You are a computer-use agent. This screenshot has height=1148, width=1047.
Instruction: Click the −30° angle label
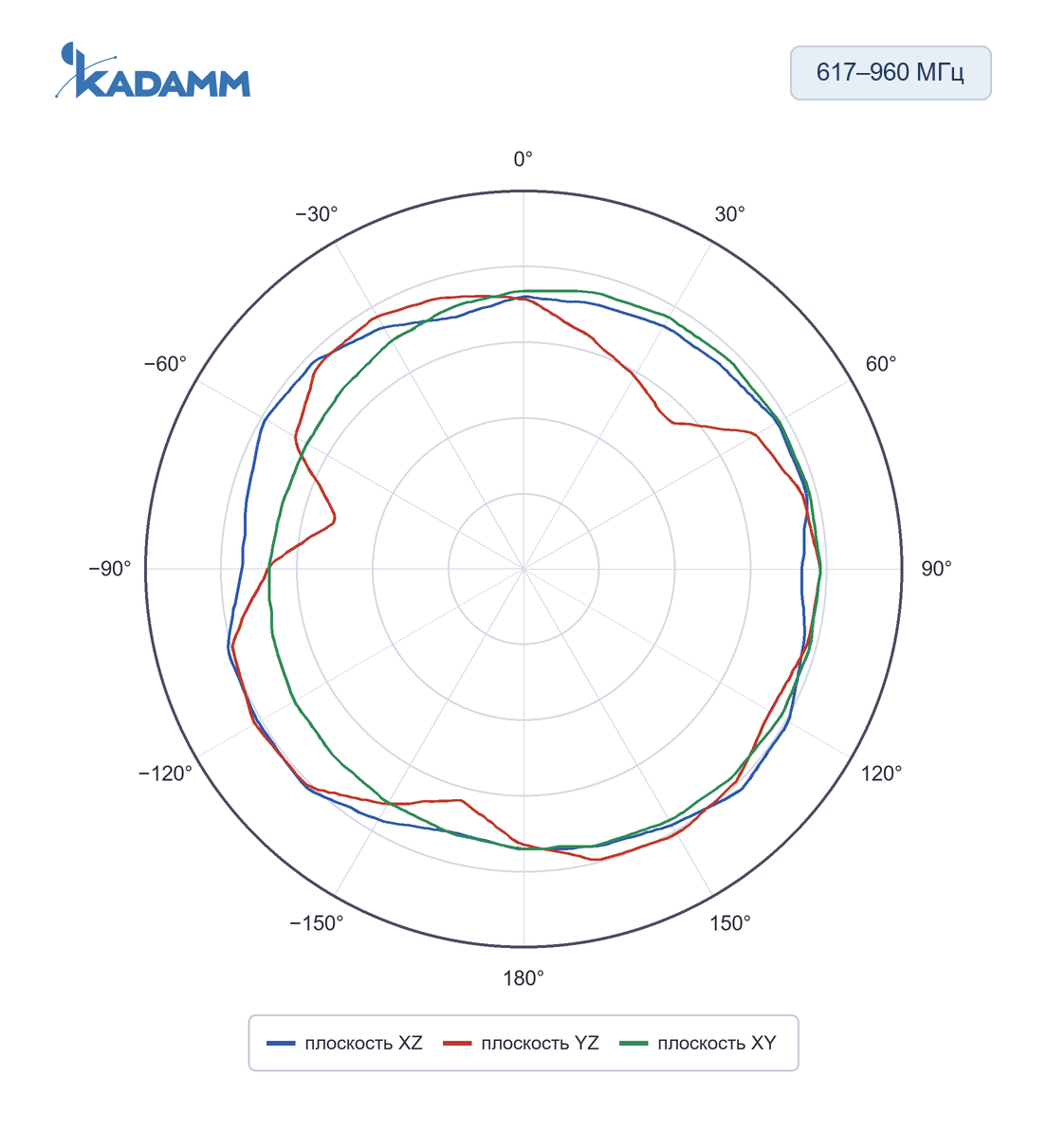click(317, 214)
